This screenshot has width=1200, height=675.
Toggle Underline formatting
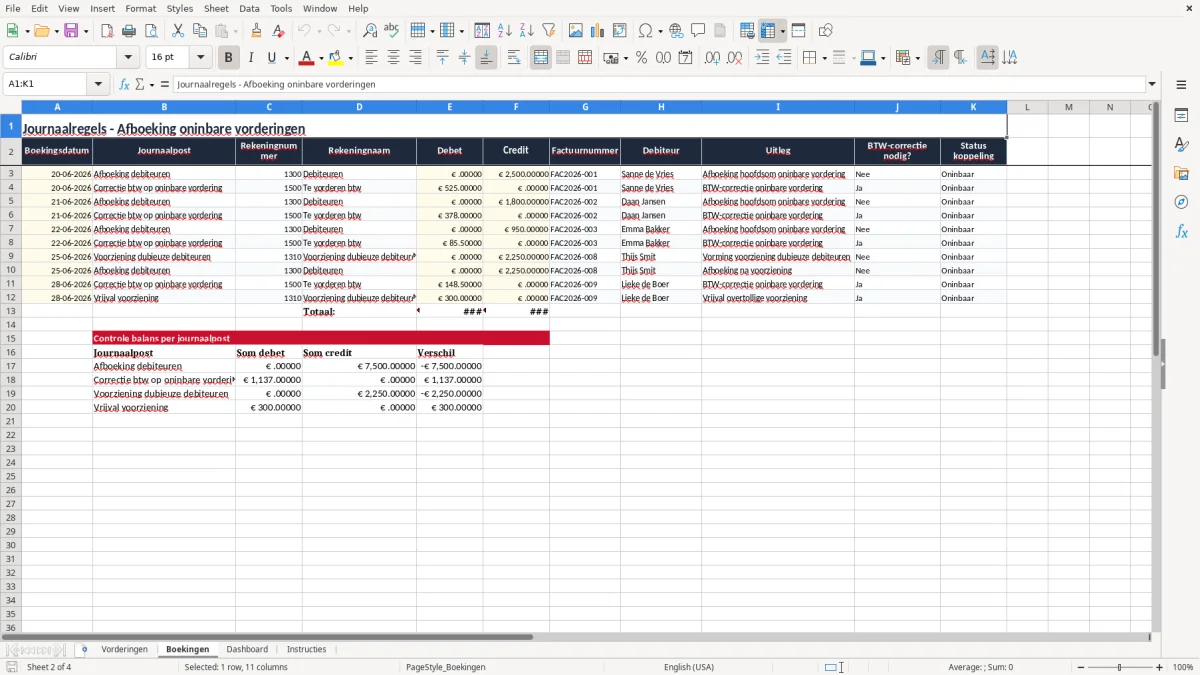(271, 58)
